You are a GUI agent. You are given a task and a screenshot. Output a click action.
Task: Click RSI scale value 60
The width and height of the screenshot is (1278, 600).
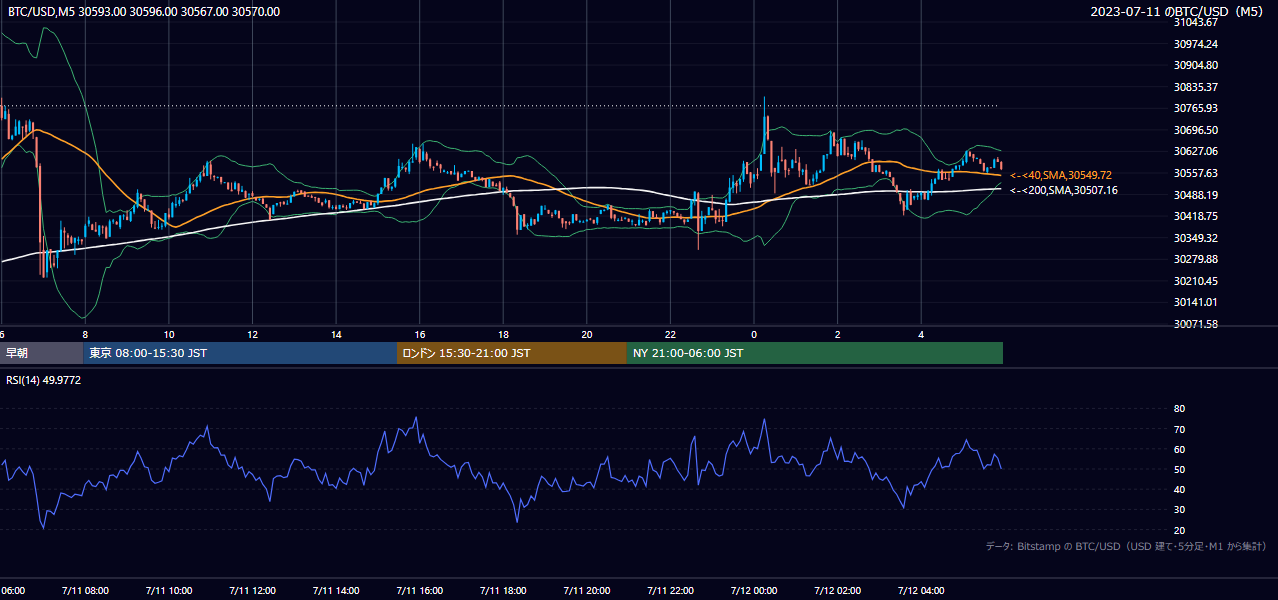(1179, 449)
